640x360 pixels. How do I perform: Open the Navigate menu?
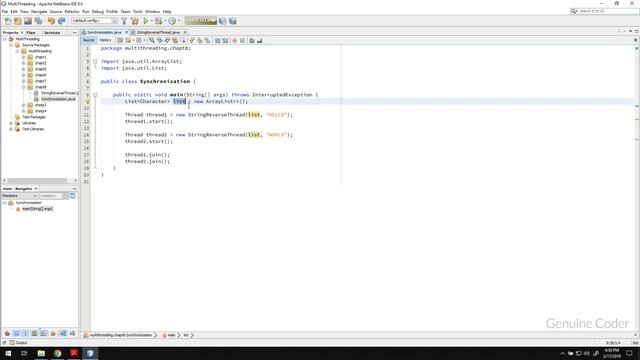pyautogui.click(x=39, y=11)
